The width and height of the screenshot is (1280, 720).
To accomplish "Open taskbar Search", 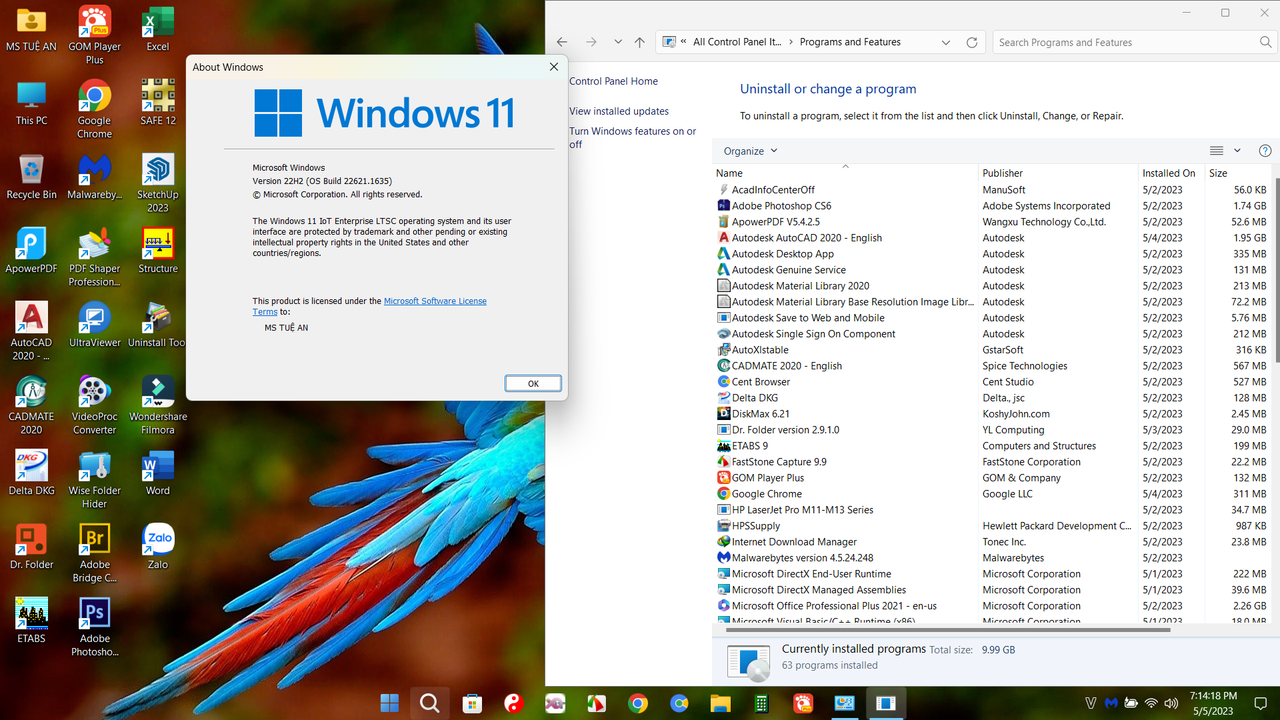I will point(429,703).
